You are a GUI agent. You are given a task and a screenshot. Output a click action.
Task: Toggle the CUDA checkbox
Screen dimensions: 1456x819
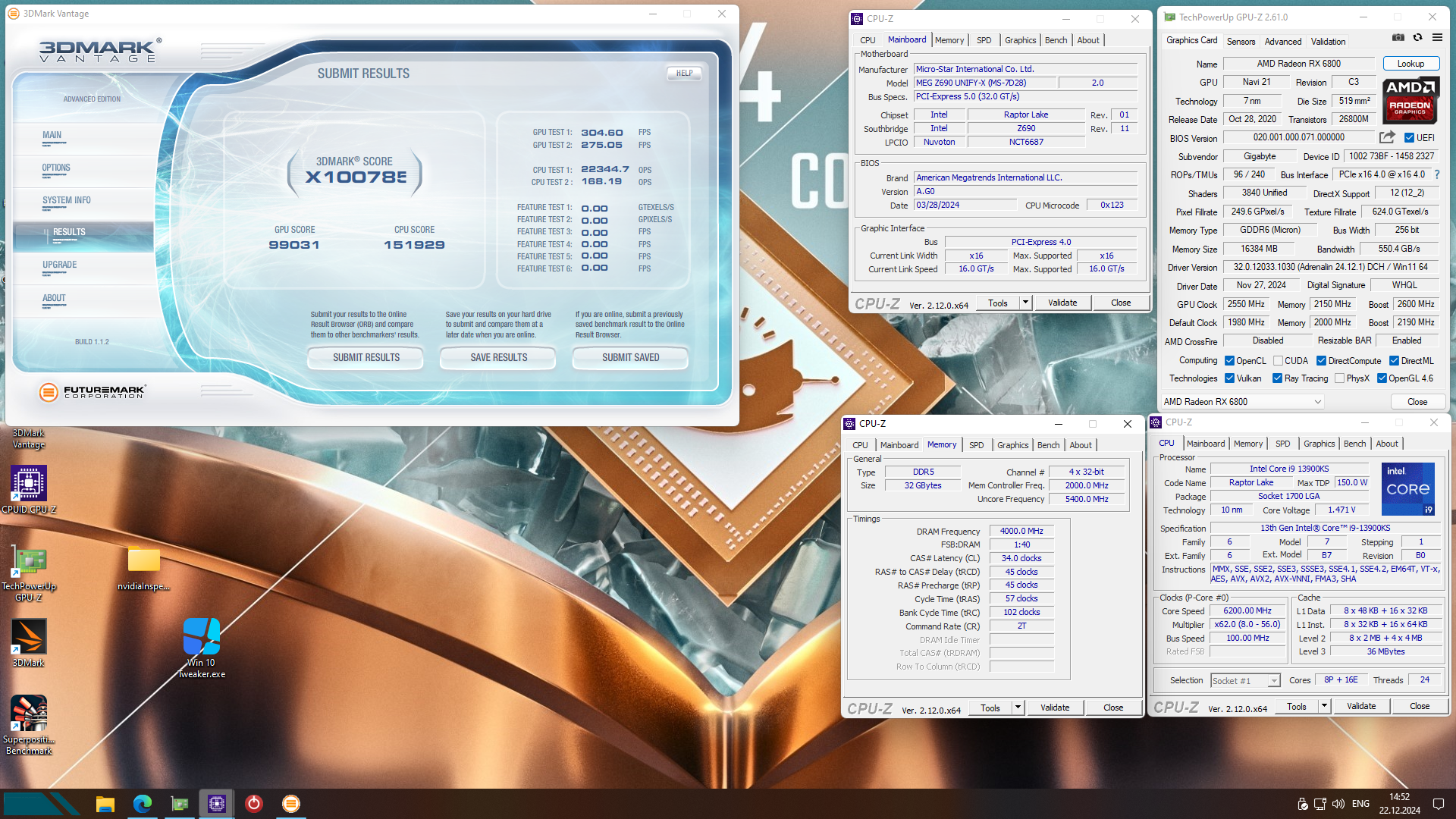coord(1278,361)
